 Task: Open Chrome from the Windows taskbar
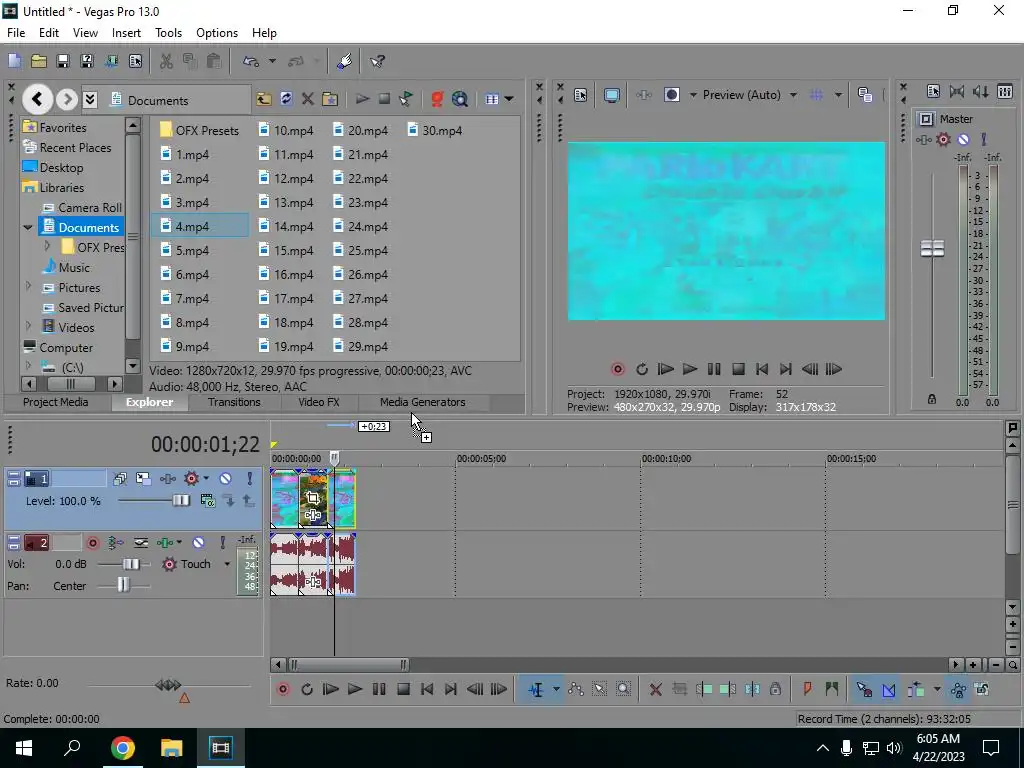pos(122,748)
